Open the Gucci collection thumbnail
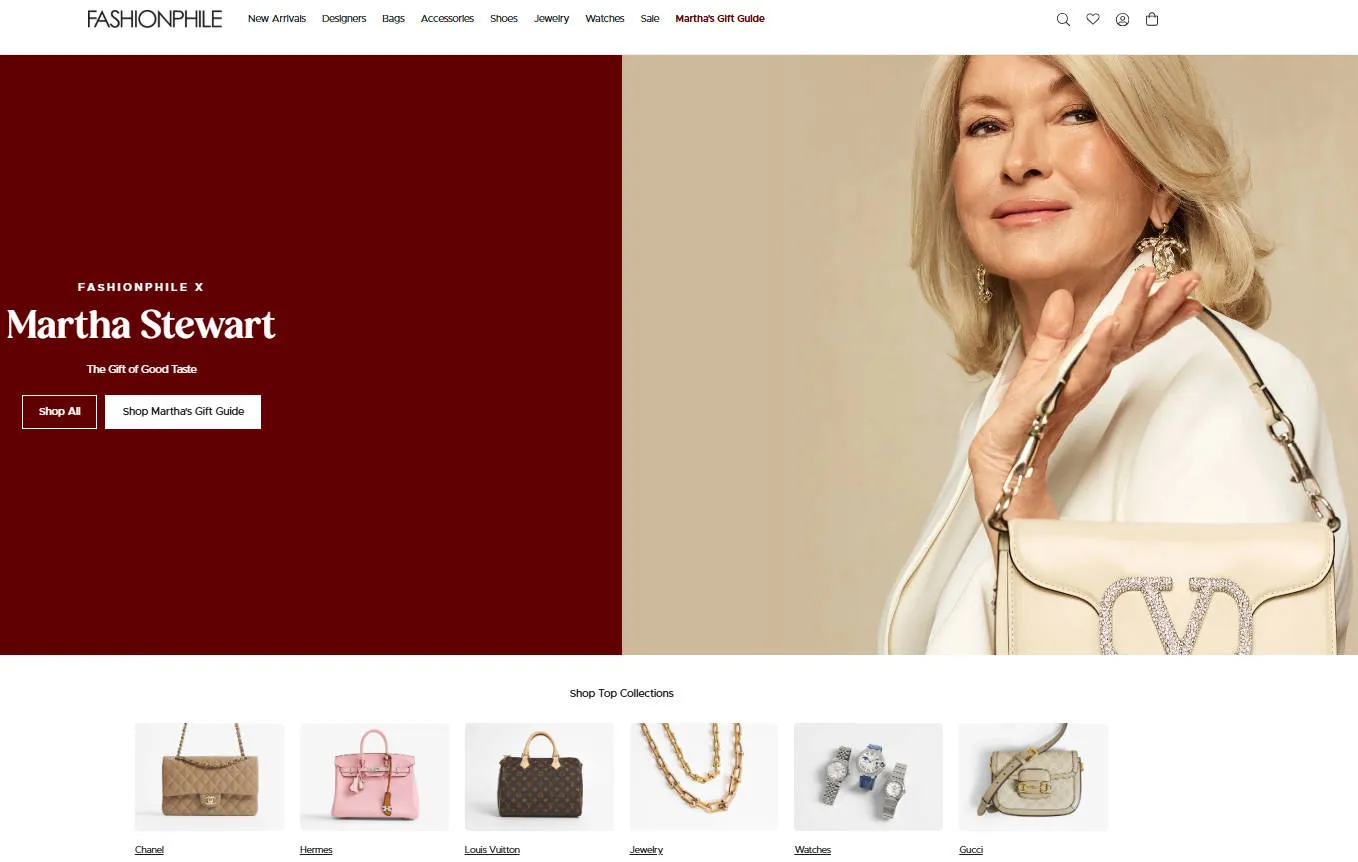 [1033, 777]
